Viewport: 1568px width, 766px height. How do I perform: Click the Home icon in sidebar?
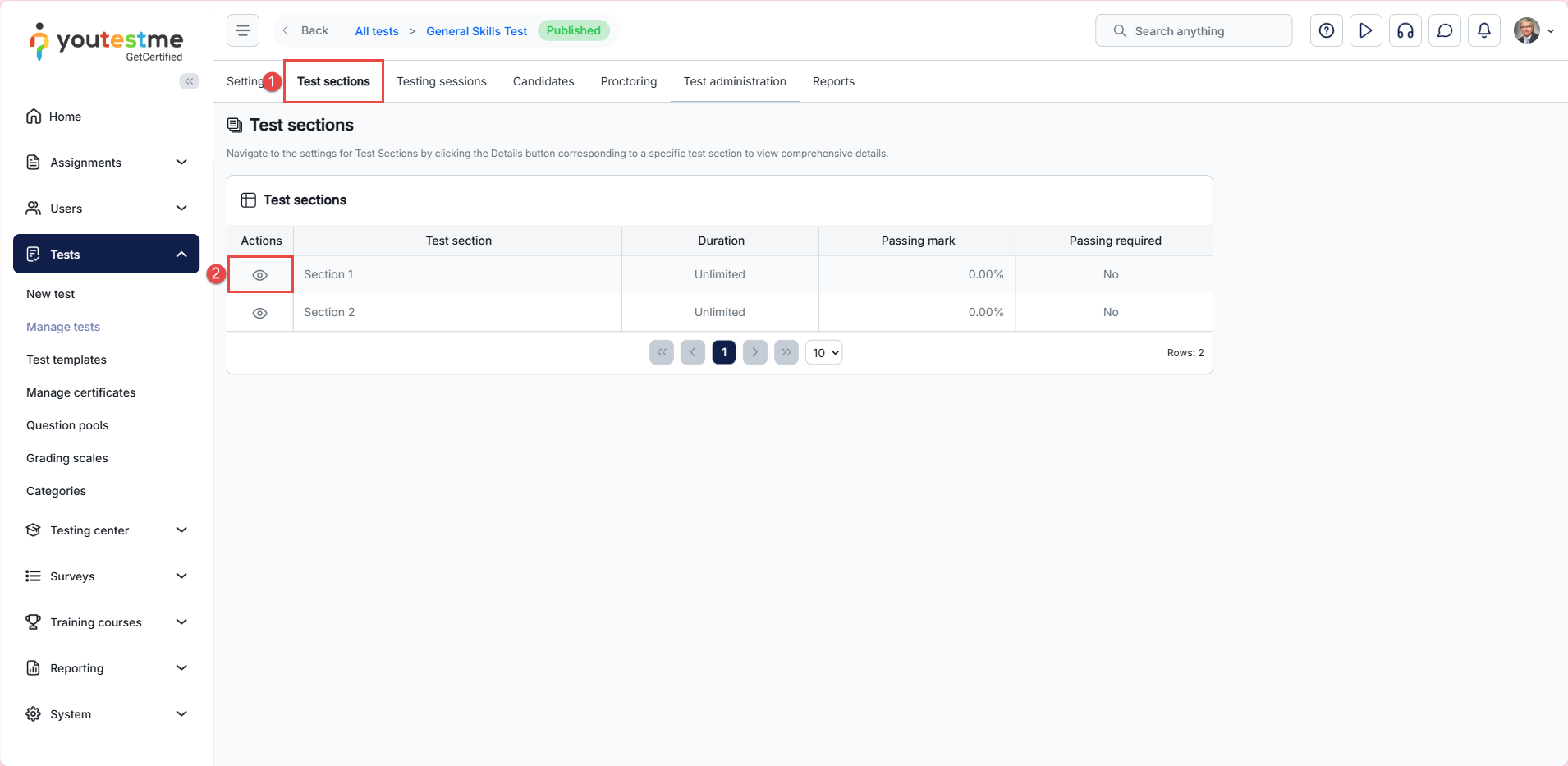(34, 117)
